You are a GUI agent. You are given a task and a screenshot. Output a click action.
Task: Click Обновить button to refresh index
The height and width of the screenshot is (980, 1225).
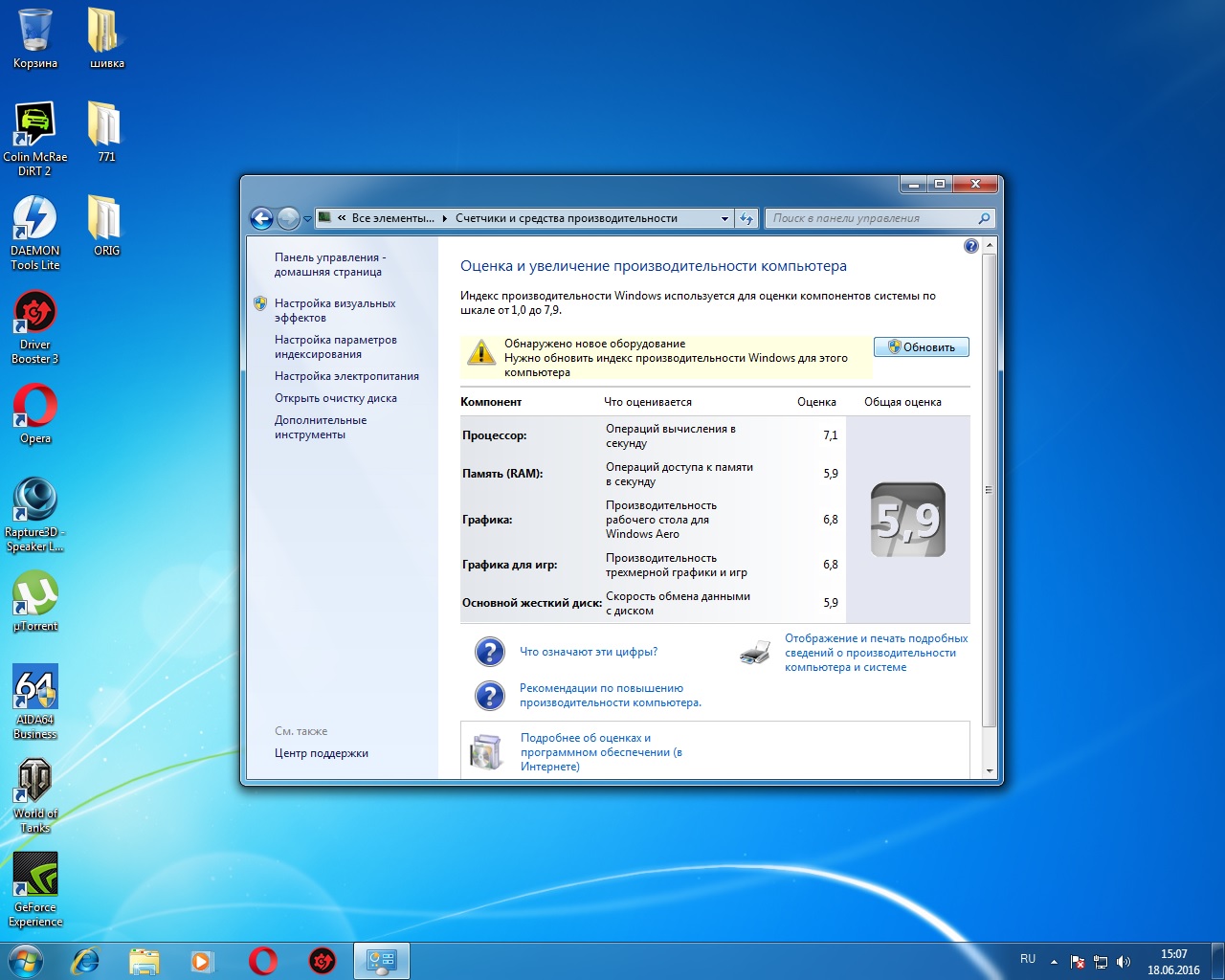[921, 347]
